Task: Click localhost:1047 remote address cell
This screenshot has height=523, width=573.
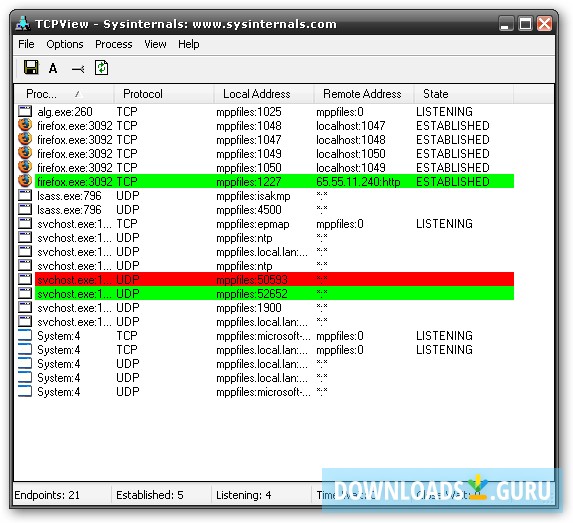Action: point(351,126)
